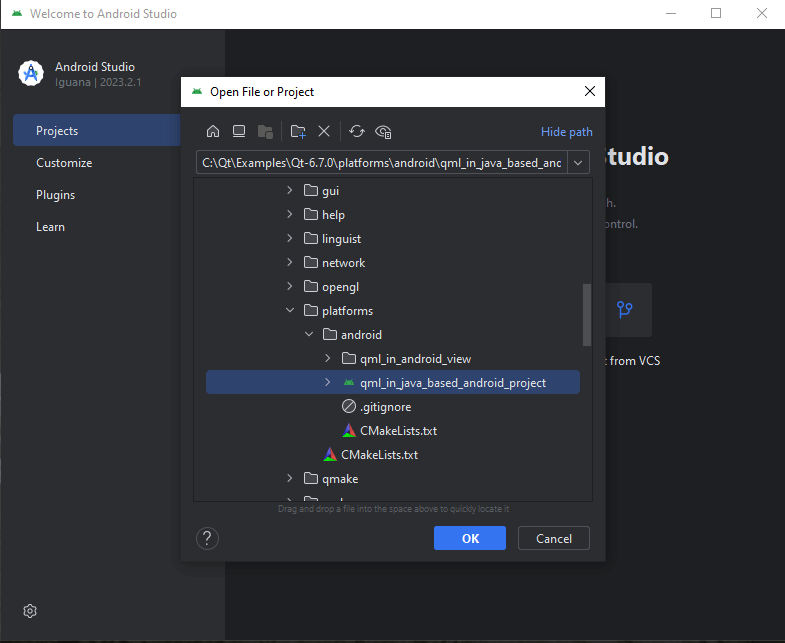Collapse the platforms folder
This screenshot has width=785, height=643.
(x=290, y=311)
